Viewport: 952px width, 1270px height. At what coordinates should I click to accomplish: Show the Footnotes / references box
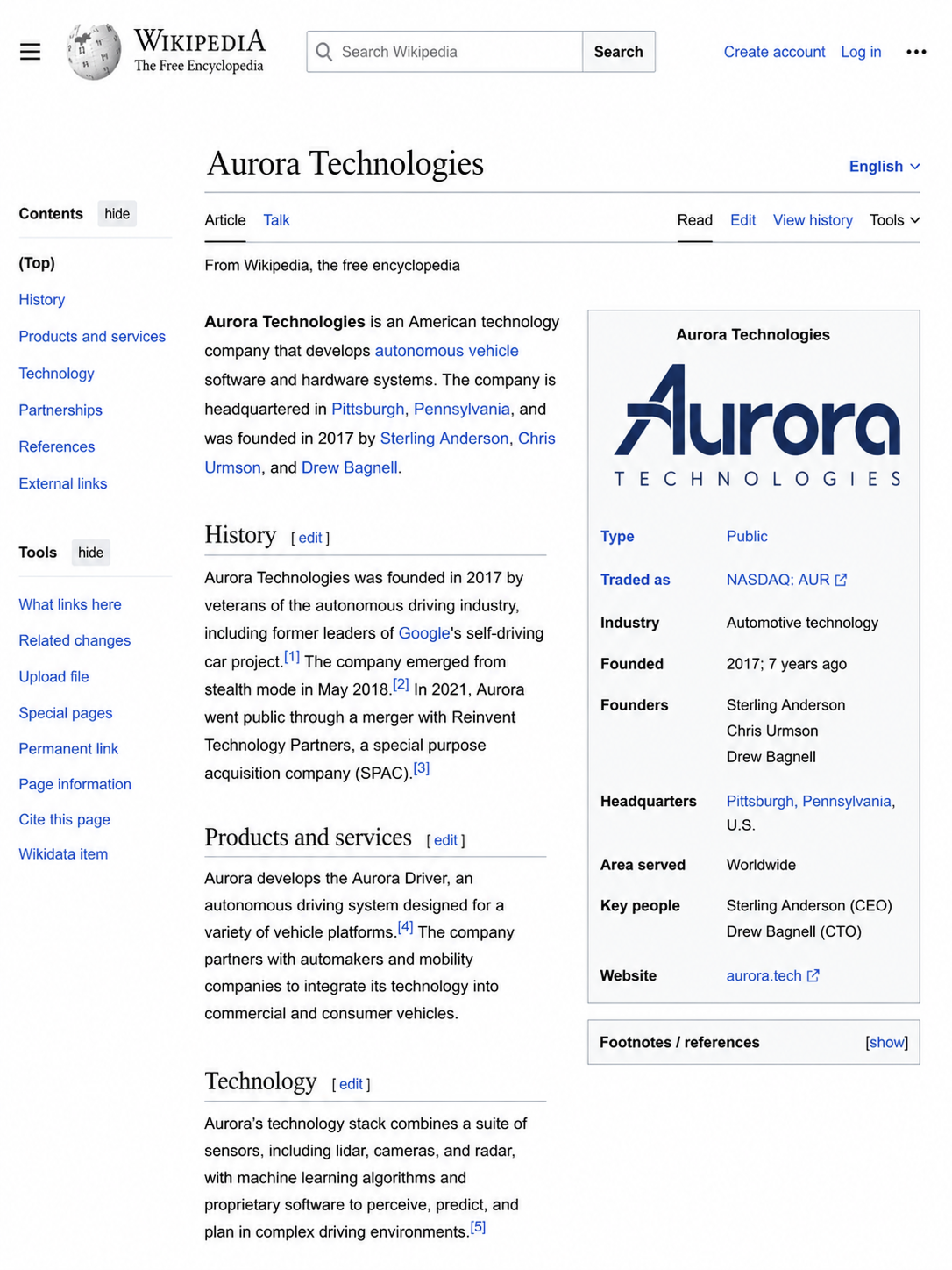887,1042
